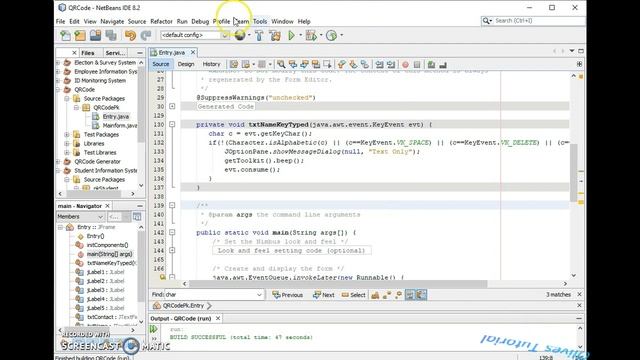Screen dimensions: 640x360
Task: Expand the look and feel fold at line 144
Action: coord(172,250)
